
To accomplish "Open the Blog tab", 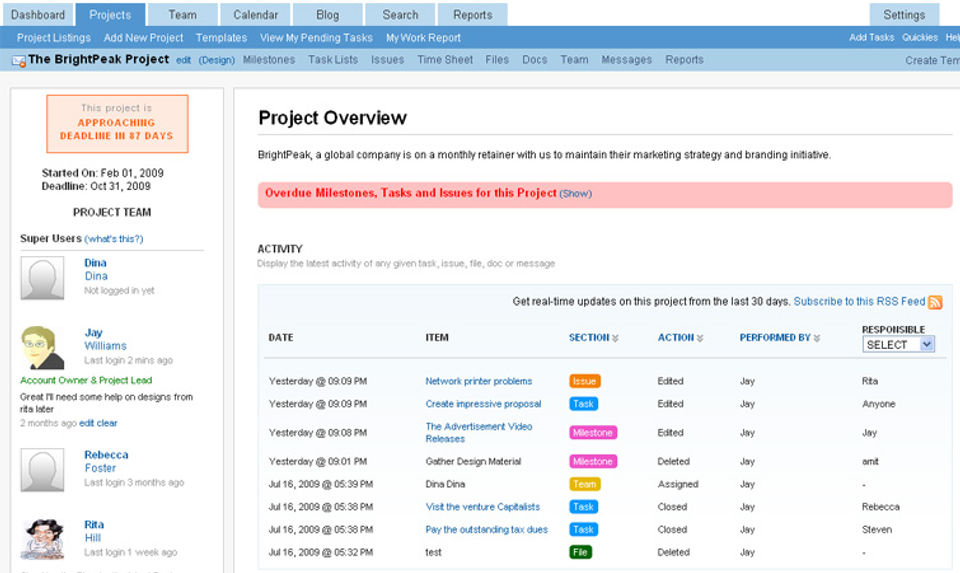I will pos(328,15).
